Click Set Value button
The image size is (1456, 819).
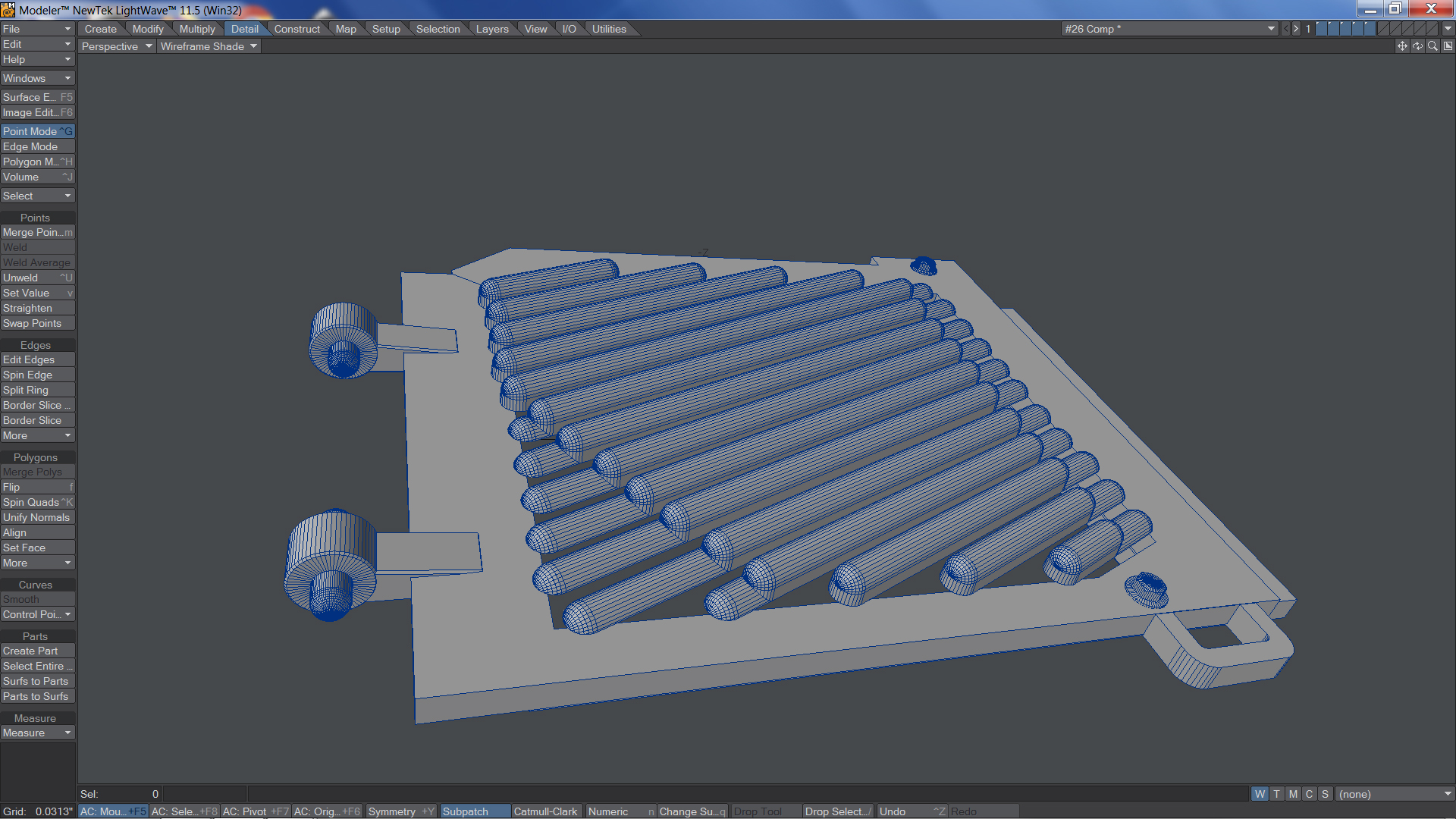coord(37,293)
